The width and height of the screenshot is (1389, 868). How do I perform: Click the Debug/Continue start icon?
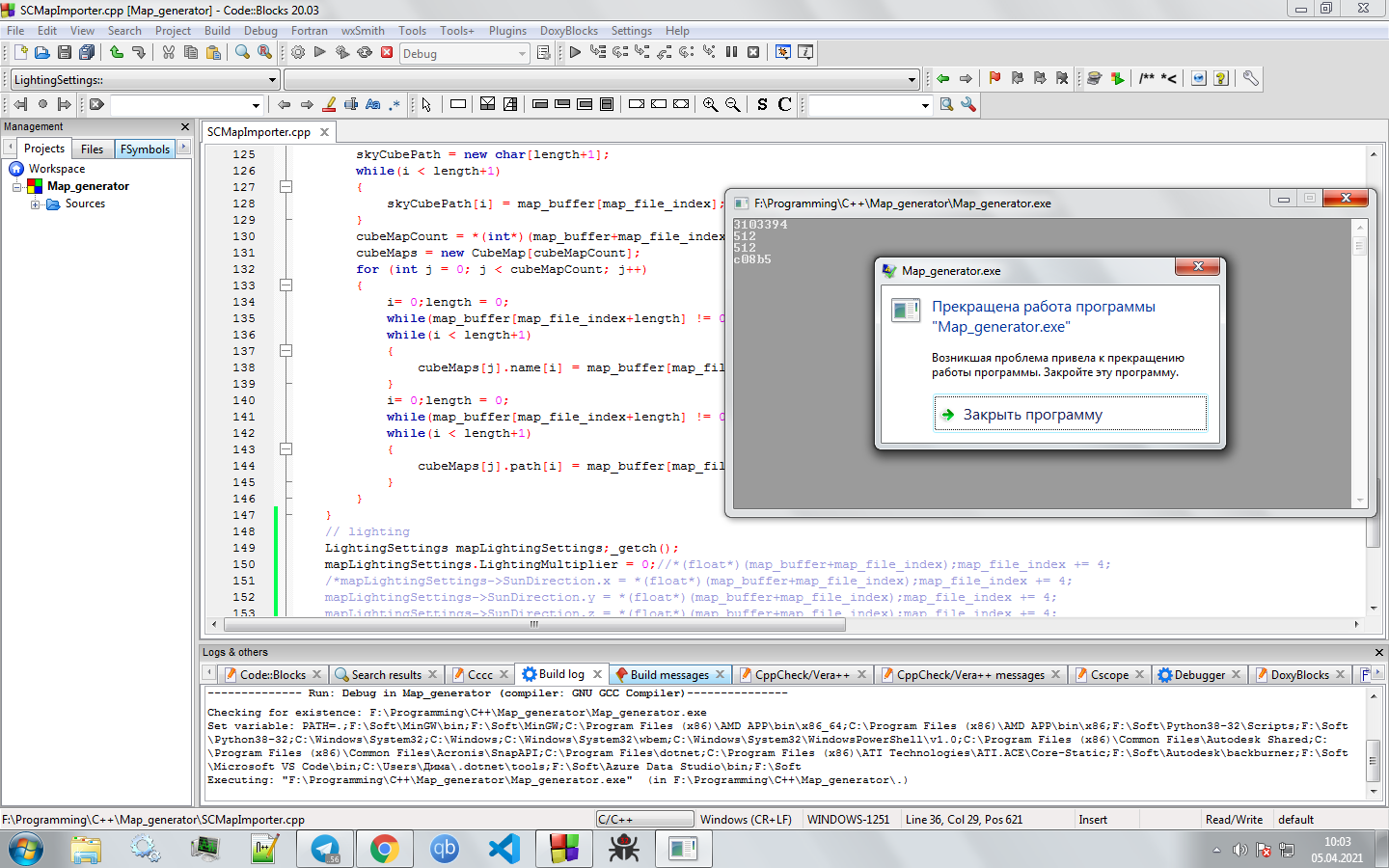pos(576,53)
